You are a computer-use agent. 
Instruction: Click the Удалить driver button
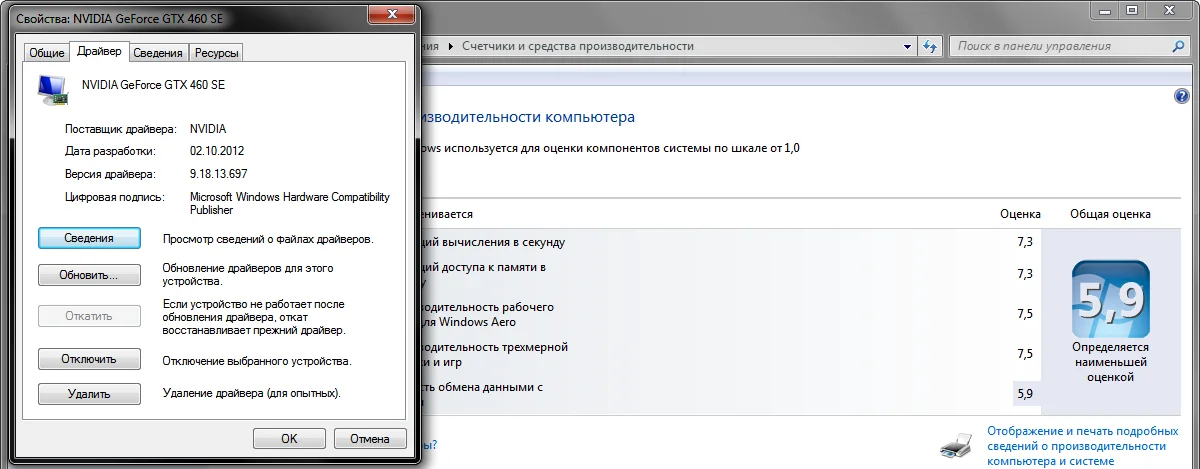(89, 394)
